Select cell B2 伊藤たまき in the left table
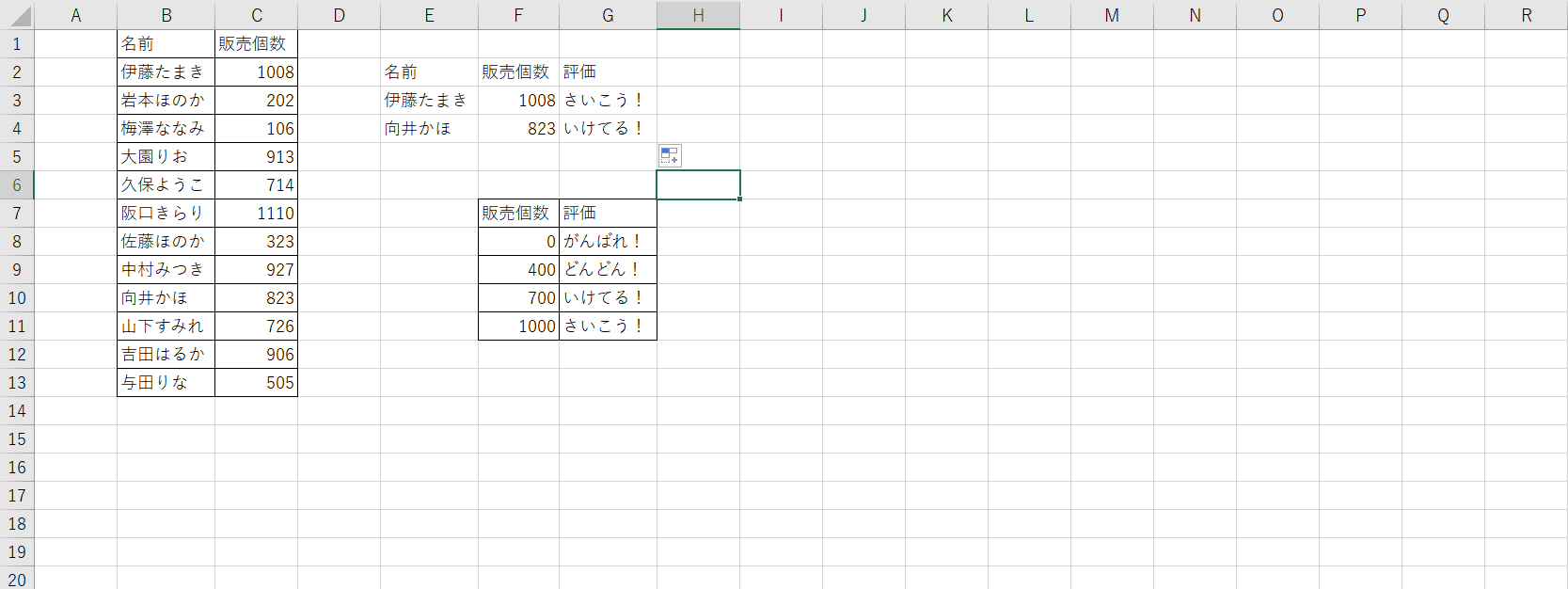The width and height of the screenshot is (1568, 589). 166,72
